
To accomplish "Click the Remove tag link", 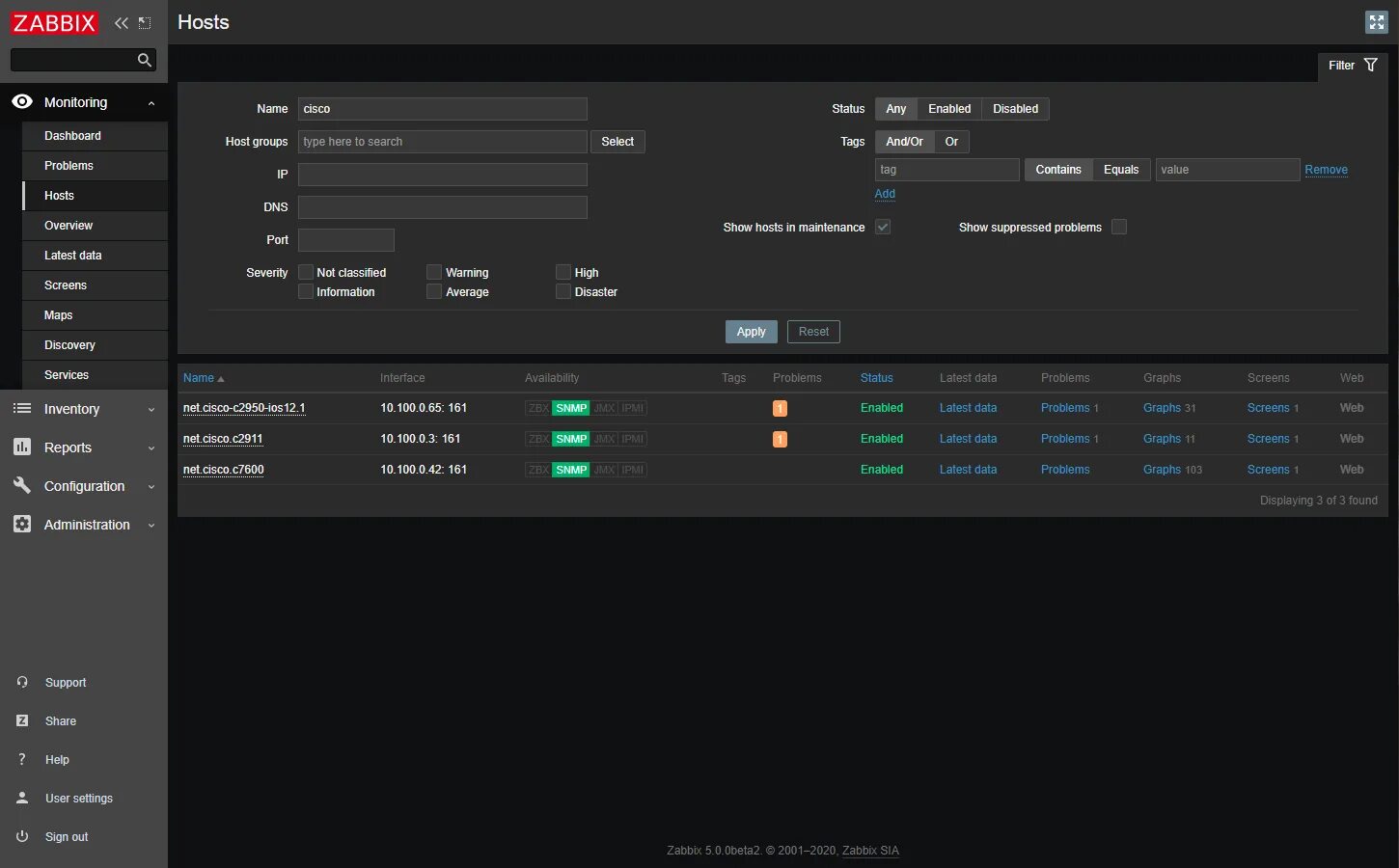I will [1326, 170].
